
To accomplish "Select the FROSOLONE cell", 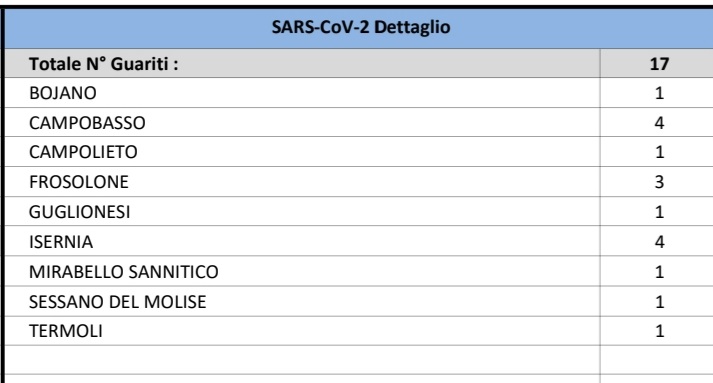I will [302, 182].
